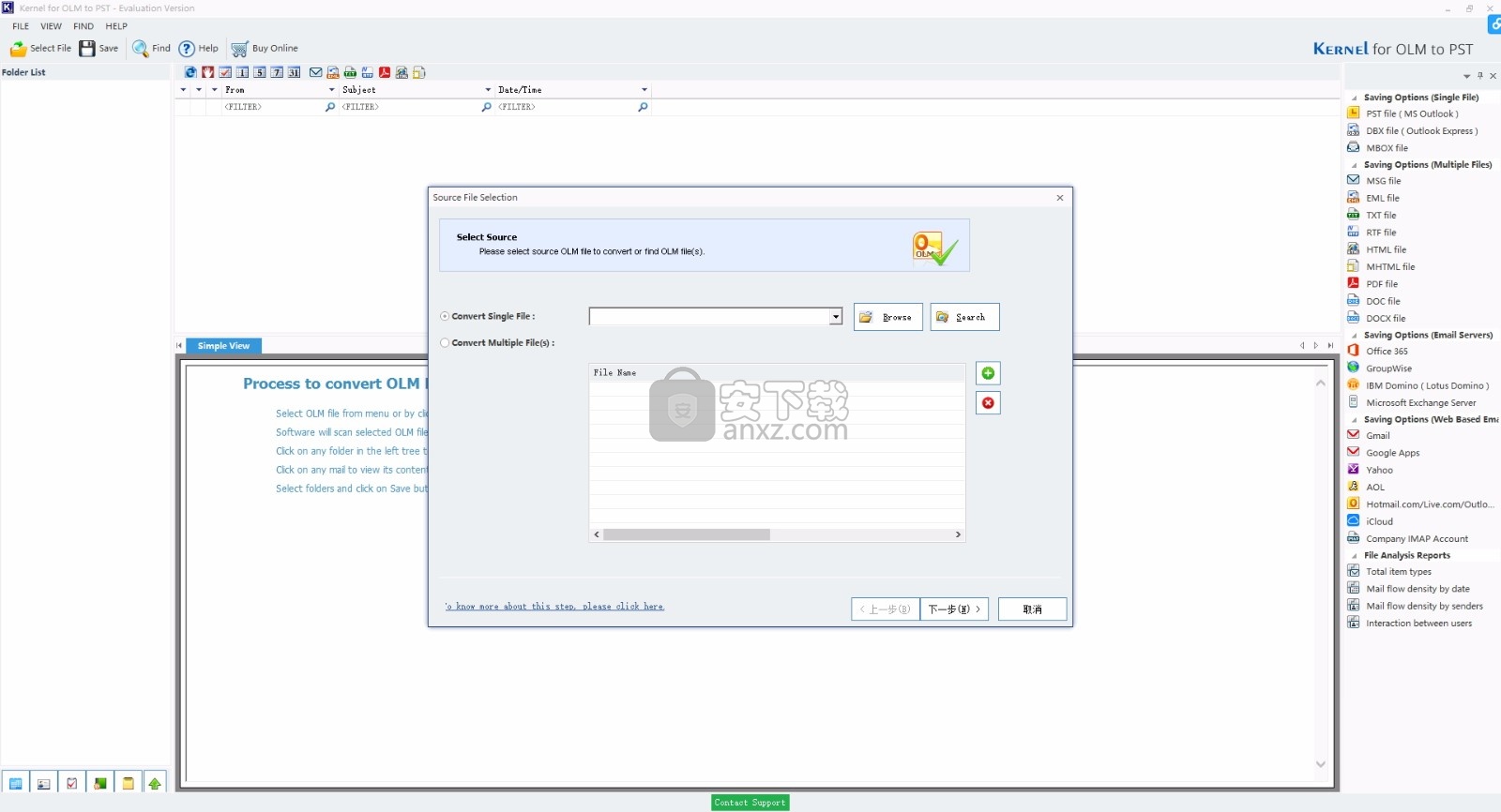The height and width of the screenshot is (812, 1501).
Task: Click the green up arrow icon in footer
Action: (x=155, y=783)
